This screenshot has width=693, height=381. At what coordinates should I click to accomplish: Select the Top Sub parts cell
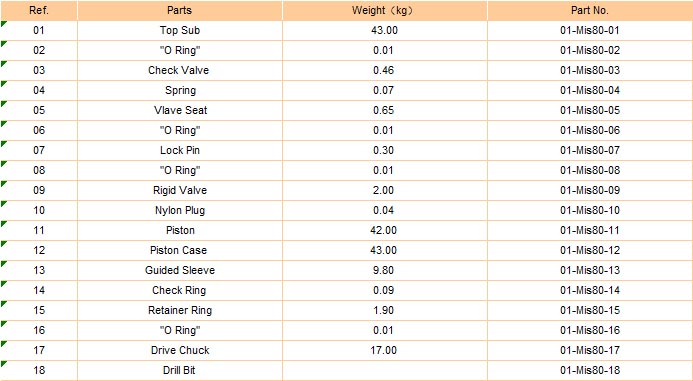(180, 30)
